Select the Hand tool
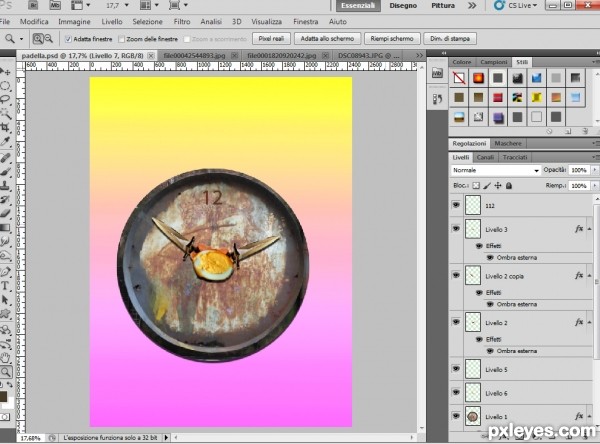The image size is (600, 444). (5, 358)
